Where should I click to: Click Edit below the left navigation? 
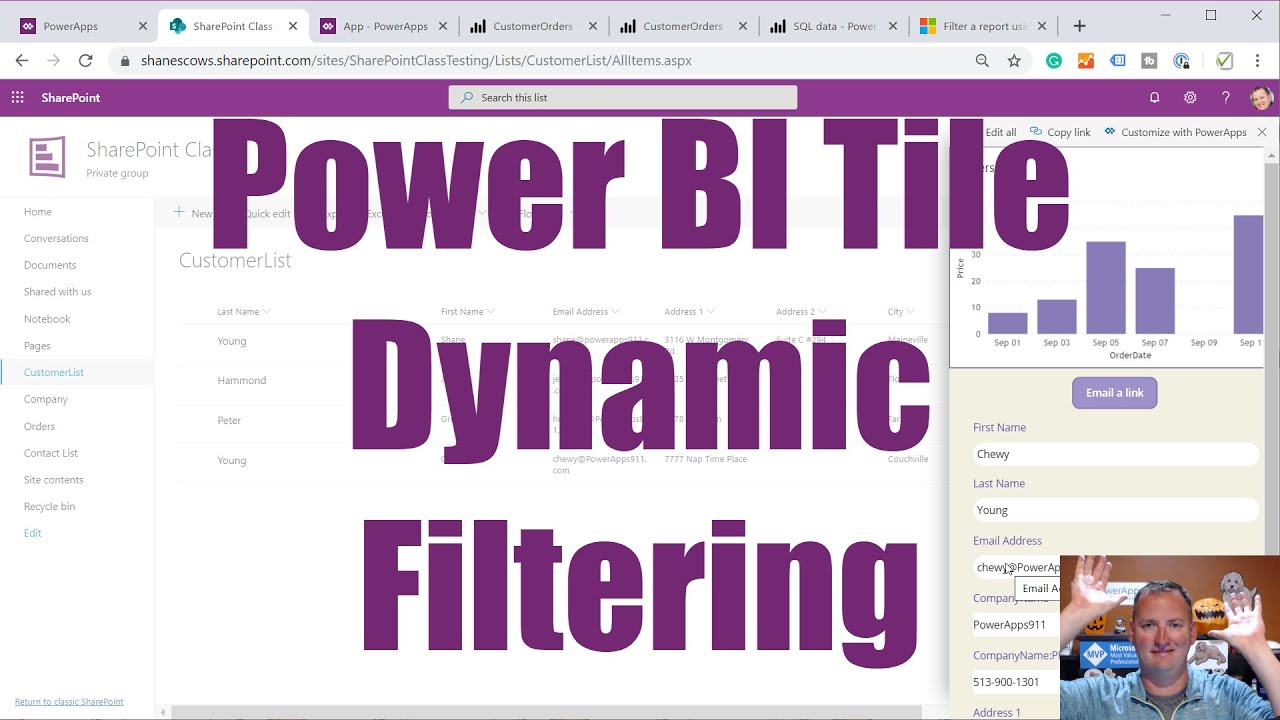[33, 533]
